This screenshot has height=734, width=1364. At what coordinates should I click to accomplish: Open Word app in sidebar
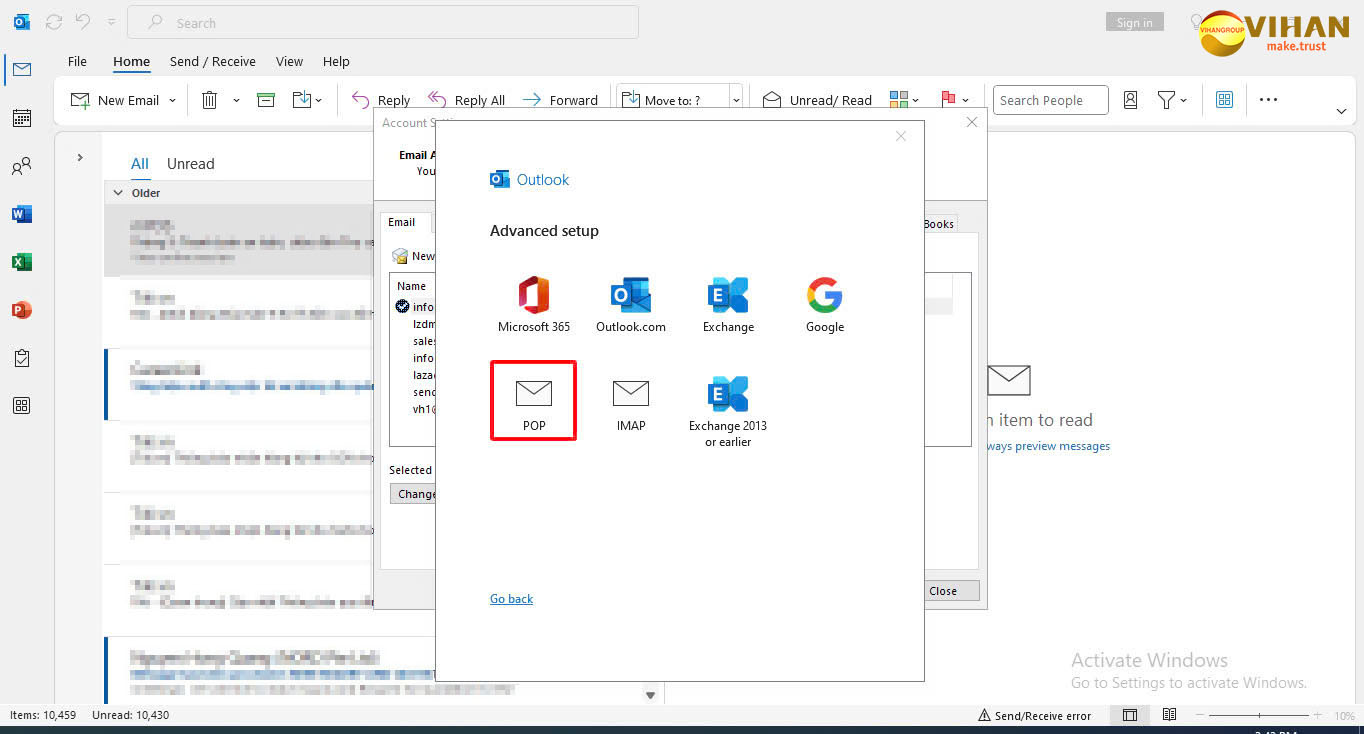click(21, 214)
